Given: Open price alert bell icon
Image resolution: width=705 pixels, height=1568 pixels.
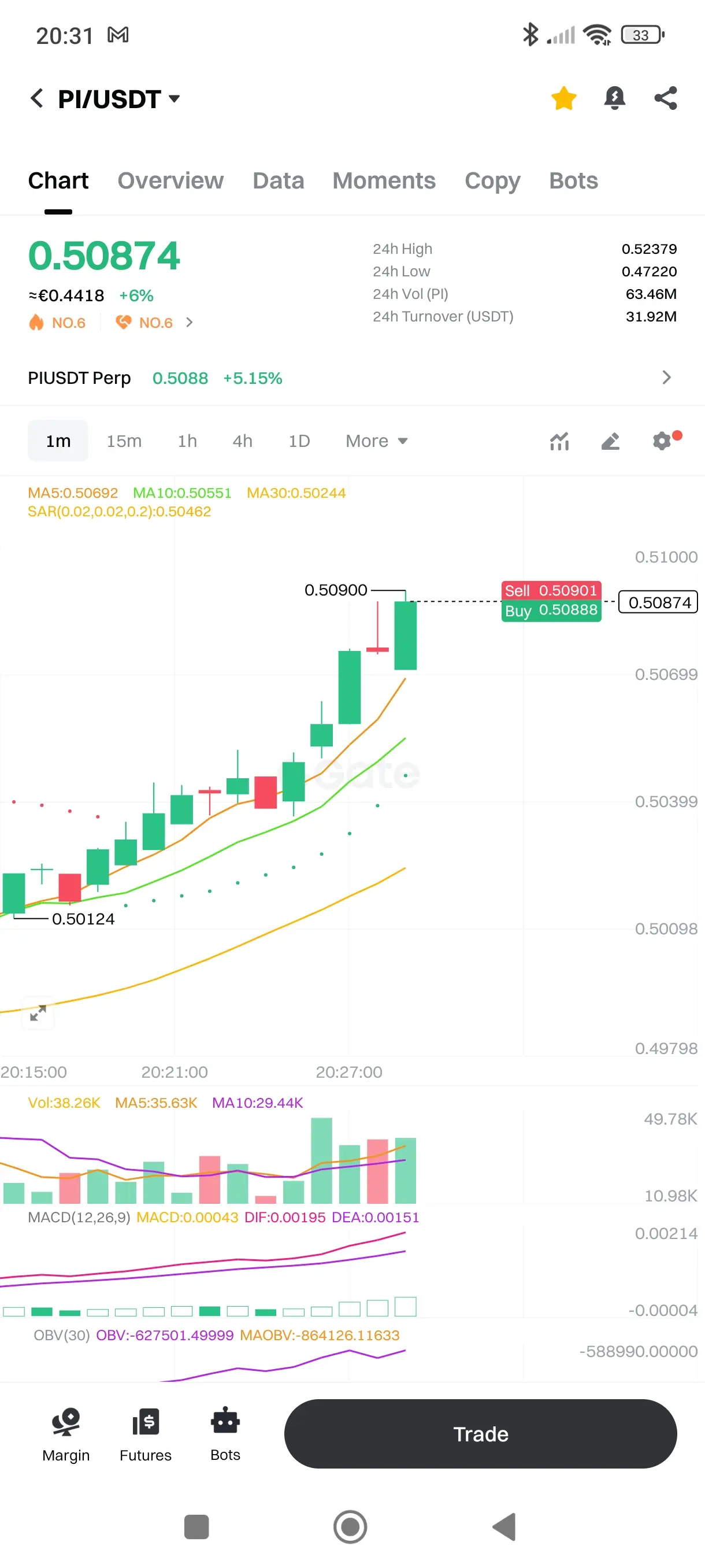Looking at the screenshot, I should tap(614, 98).
